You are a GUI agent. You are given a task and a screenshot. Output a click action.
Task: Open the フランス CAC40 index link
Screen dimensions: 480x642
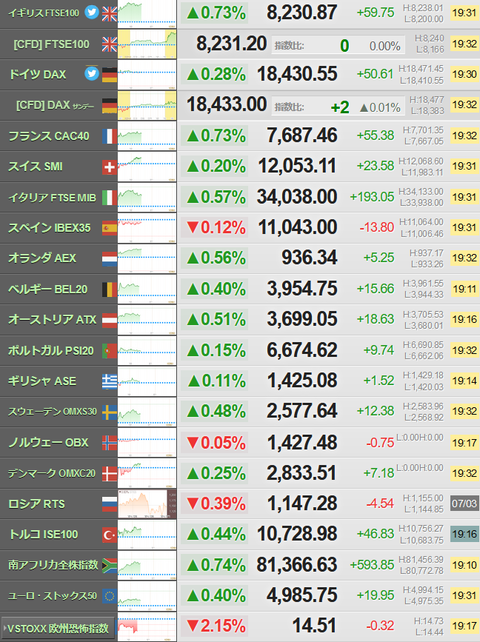[x=49, y=136]
